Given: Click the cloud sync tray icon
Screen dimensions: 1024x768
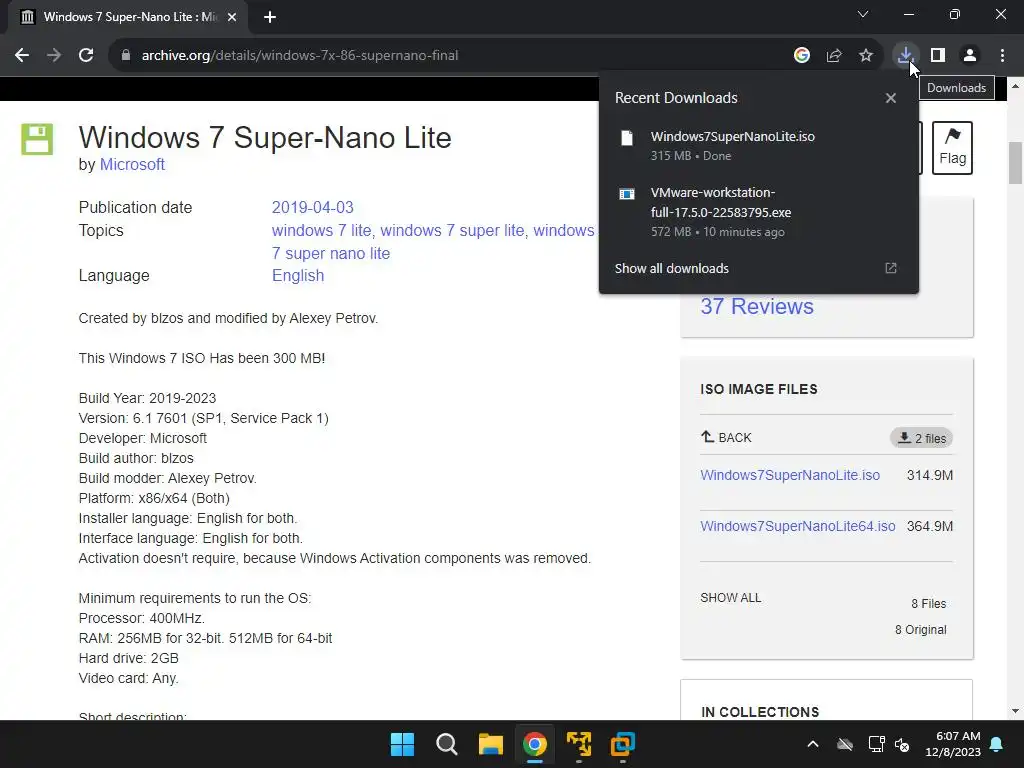Looking at the screenshot, I should [845, 744].
